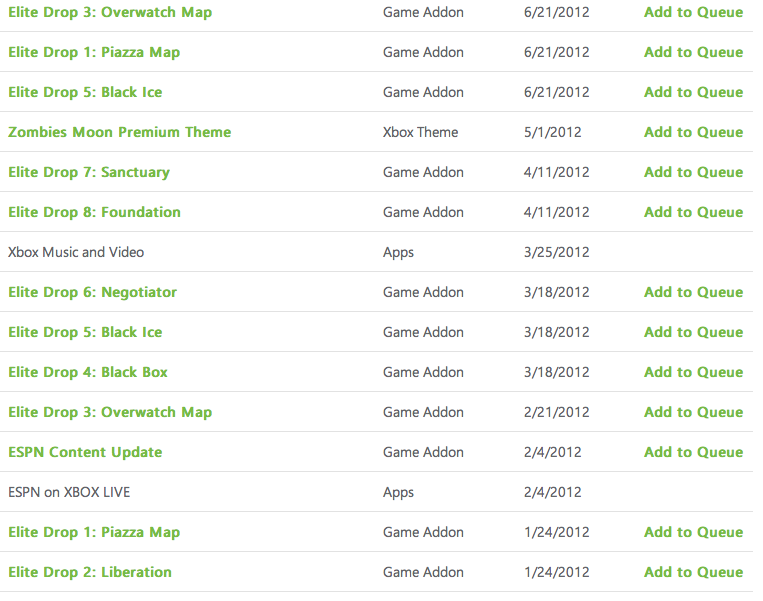Open Elite Drop 3: Overwatch Map dated 6/21/2012
763x601 pixels.
point(110,13)
